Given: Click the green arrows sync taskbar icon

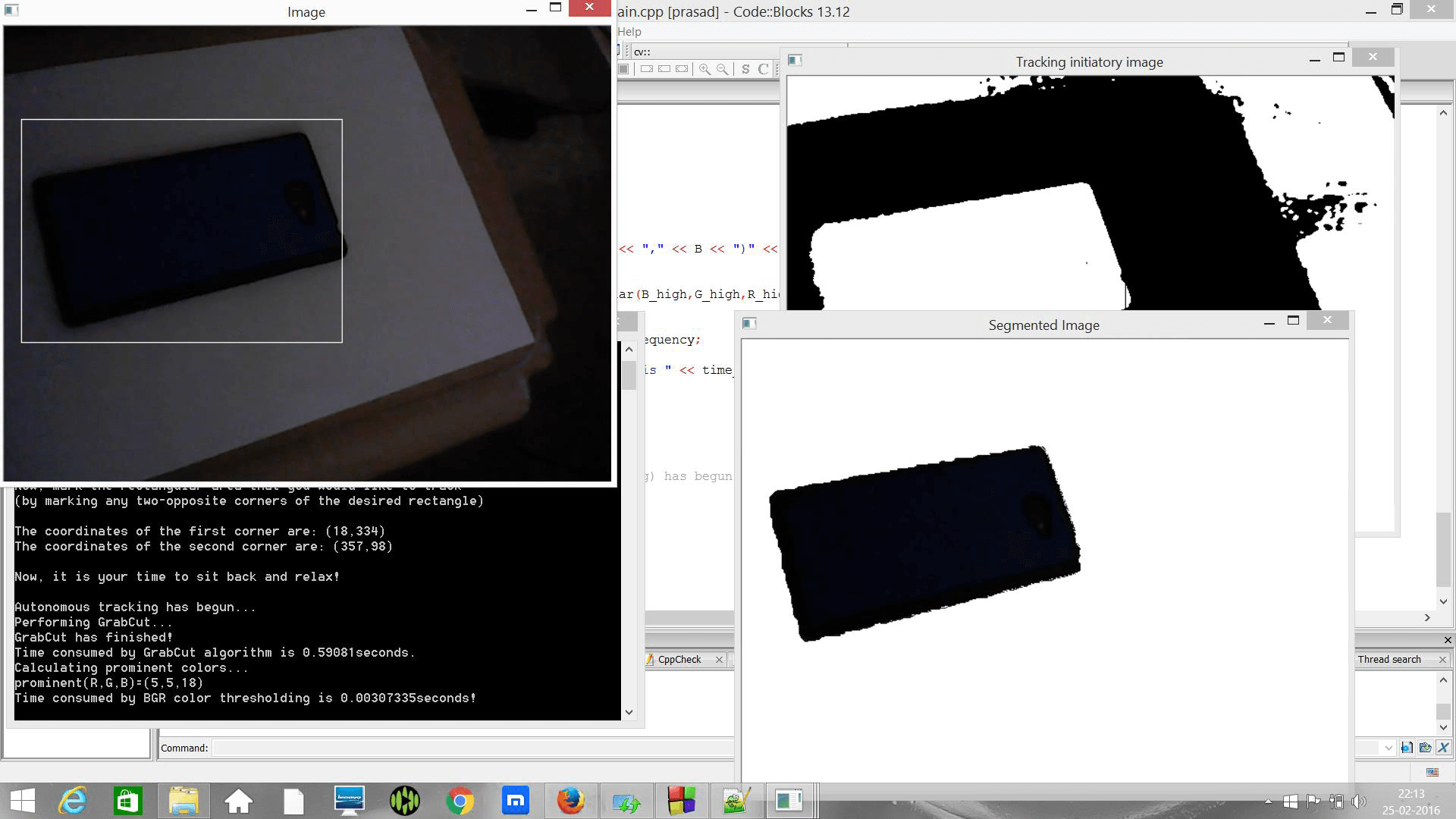Looking at the screenshot, I should click(x=626, y=801).
